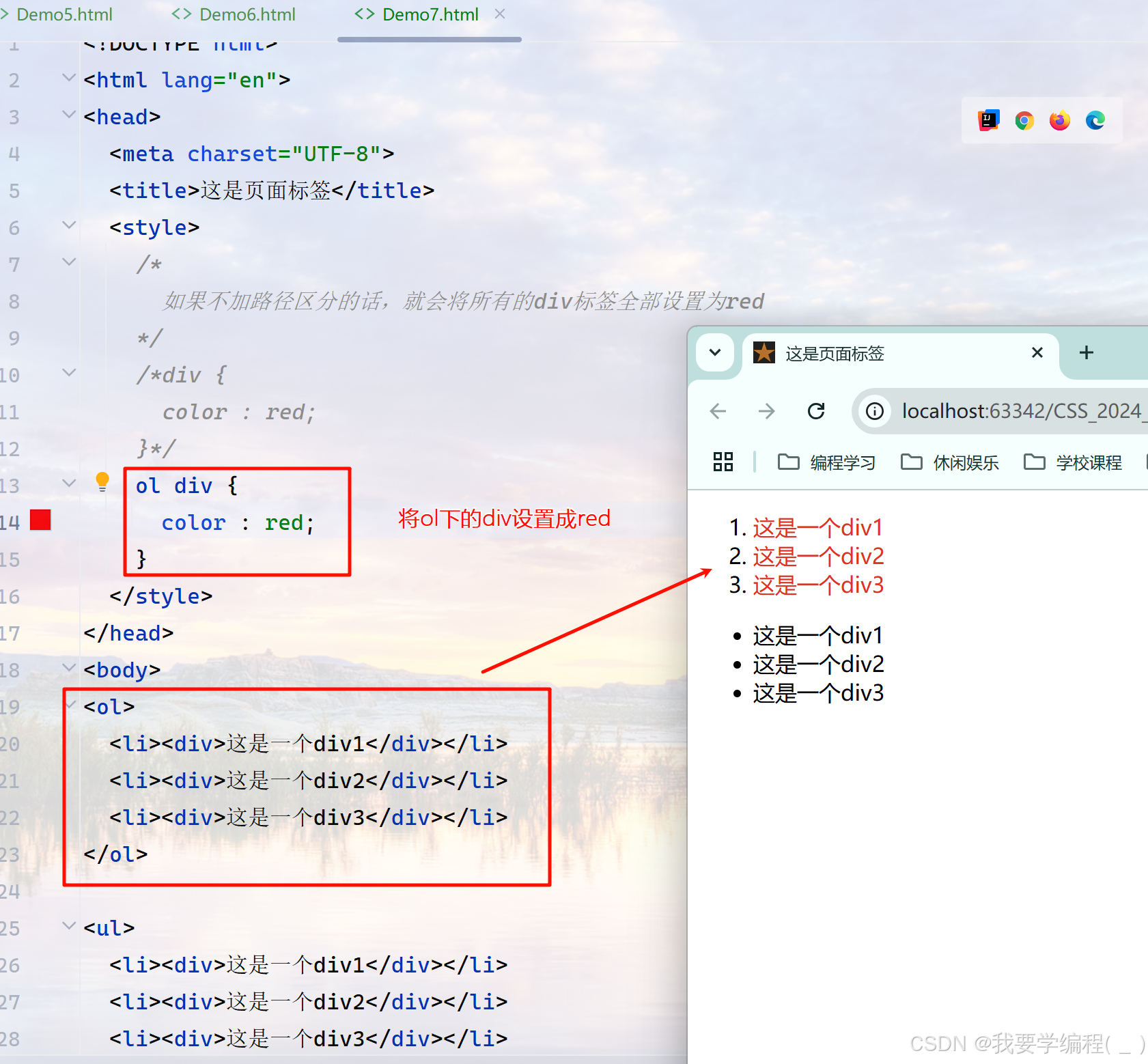Screen dimensions: 1148x1064
Task: View site information icon in address bar
Action: pos(874,411)
